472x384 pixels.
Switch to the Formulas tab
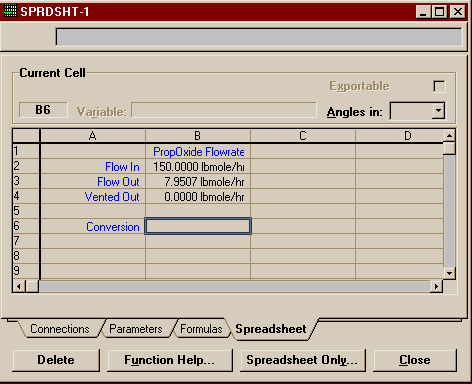coord(201,329)
